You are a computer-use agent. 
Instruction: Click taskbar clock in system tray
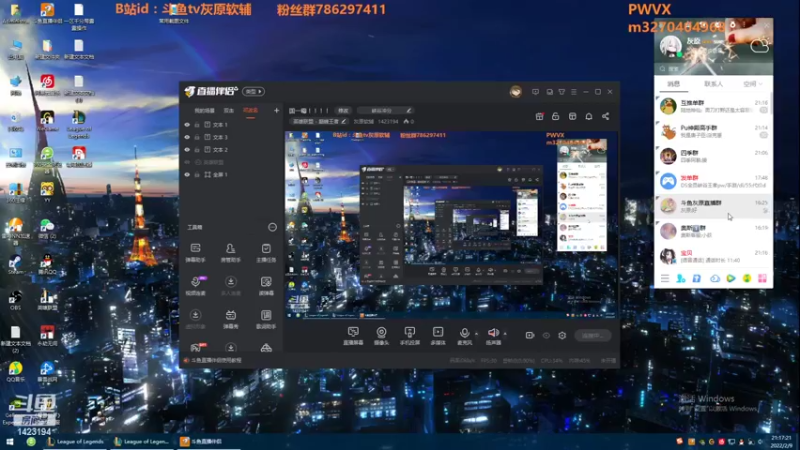coord(782,441)
